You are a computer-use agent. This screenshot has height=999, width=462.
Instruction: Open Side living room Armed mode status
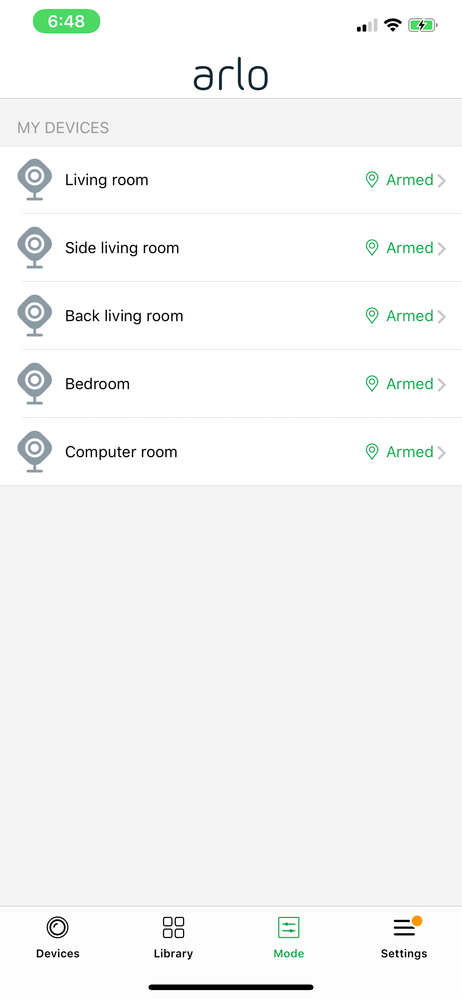tap(410, 248)
